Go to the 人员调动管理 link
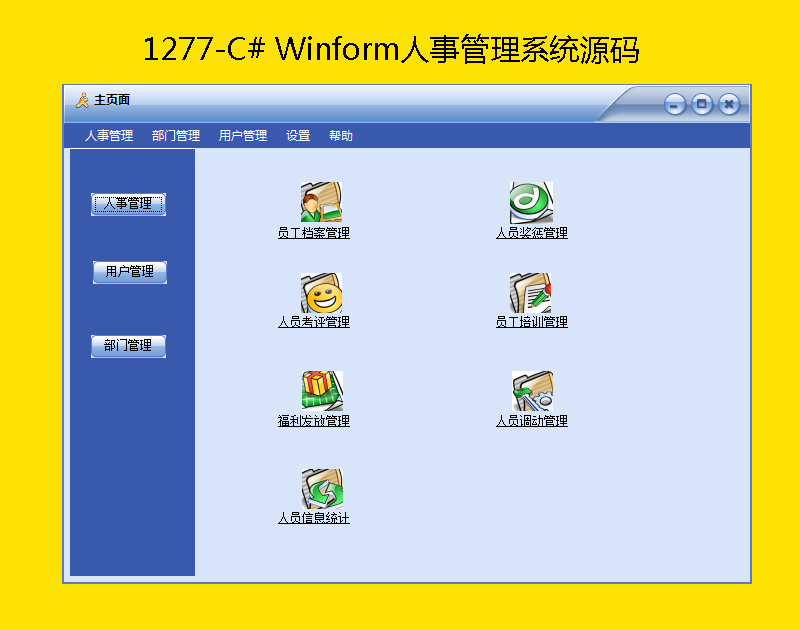Image resolution: width=800 pixels, height=630 pixels. point(532,421)
